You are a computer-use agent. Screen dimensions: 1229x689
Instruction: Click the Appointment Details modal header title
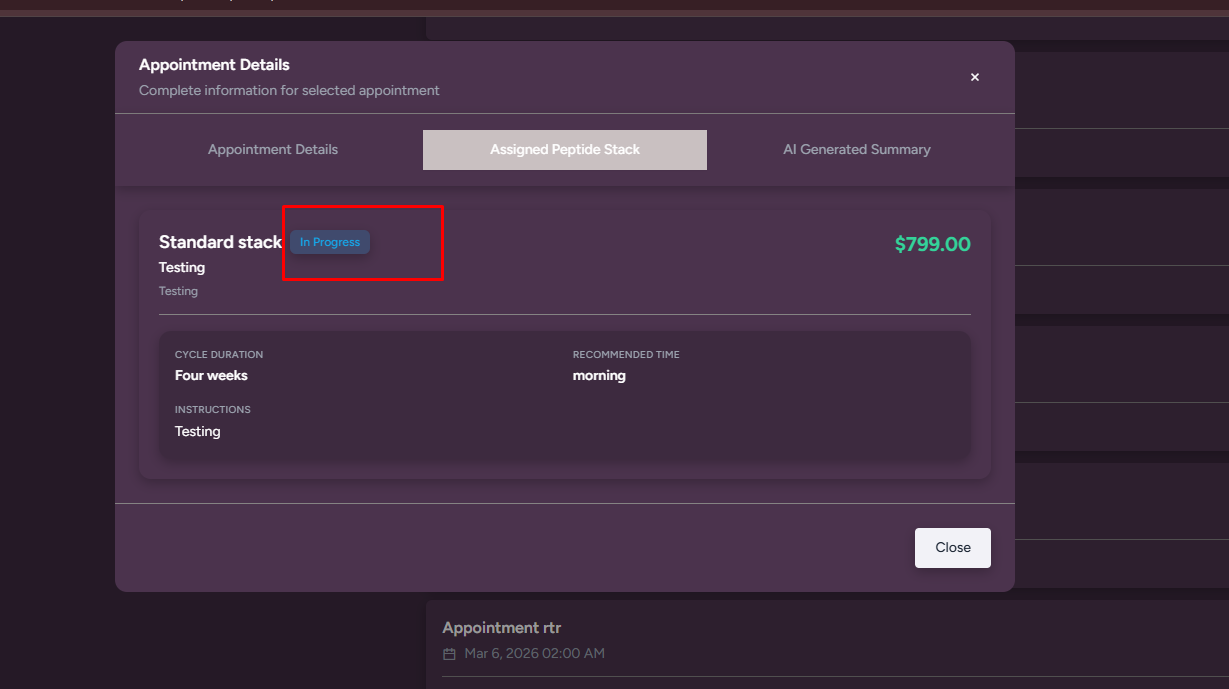(x=214, y=65)
